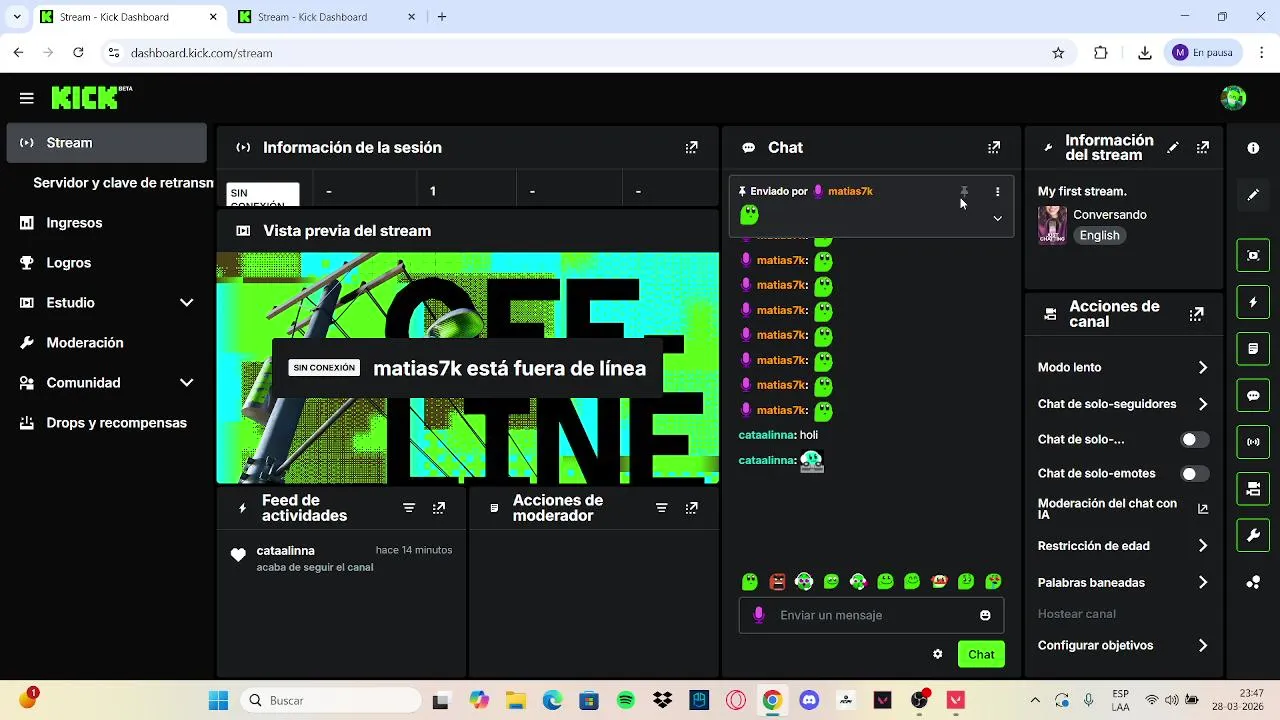
Task: Open Servidor y clave de retransmisión page
Action: coord(123,183)
